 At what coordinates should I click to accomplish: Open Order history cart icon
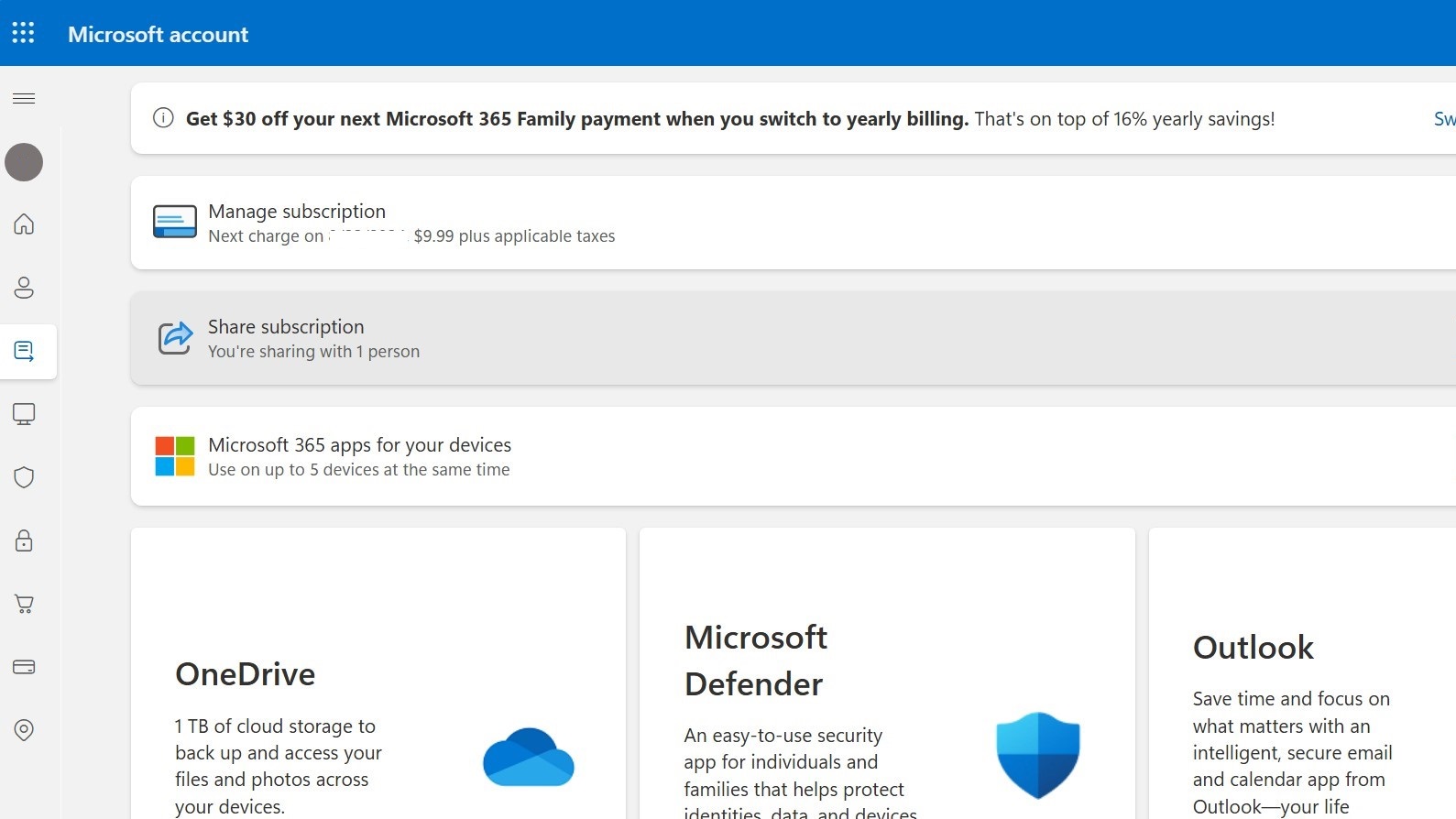(x=24, y=604)
